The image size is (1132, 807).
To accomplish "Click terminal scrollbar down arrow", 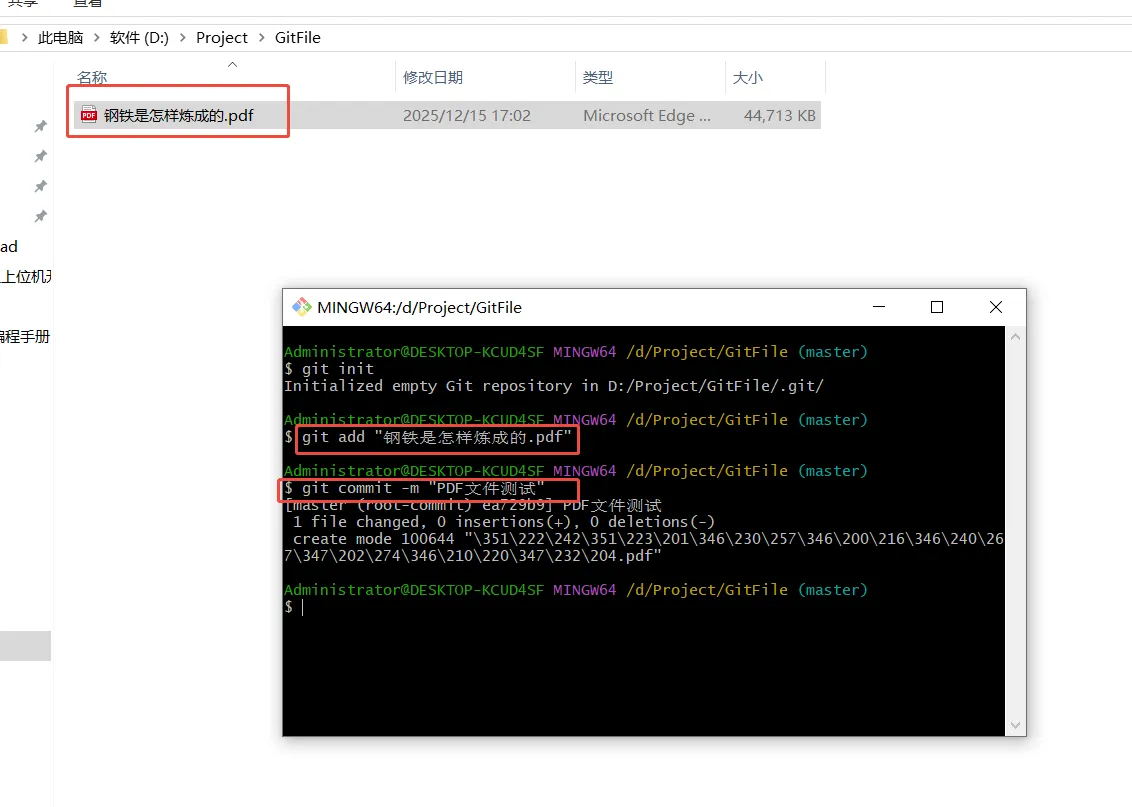I will [1015, 725].
